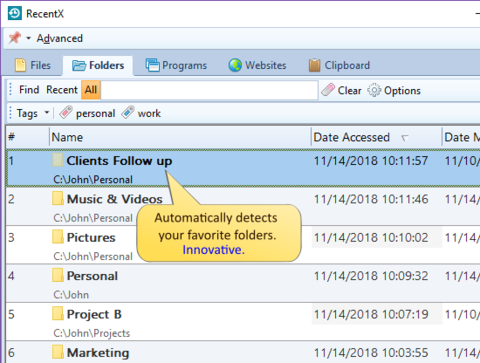
Task: Select the Project B folder icon
Action: (x=58, y=314)
